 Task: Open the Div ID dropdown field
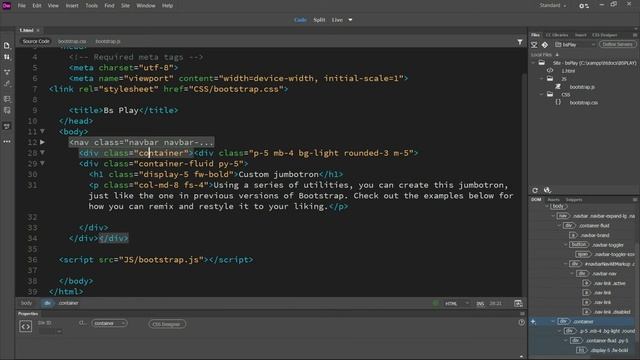coord(51,331)
